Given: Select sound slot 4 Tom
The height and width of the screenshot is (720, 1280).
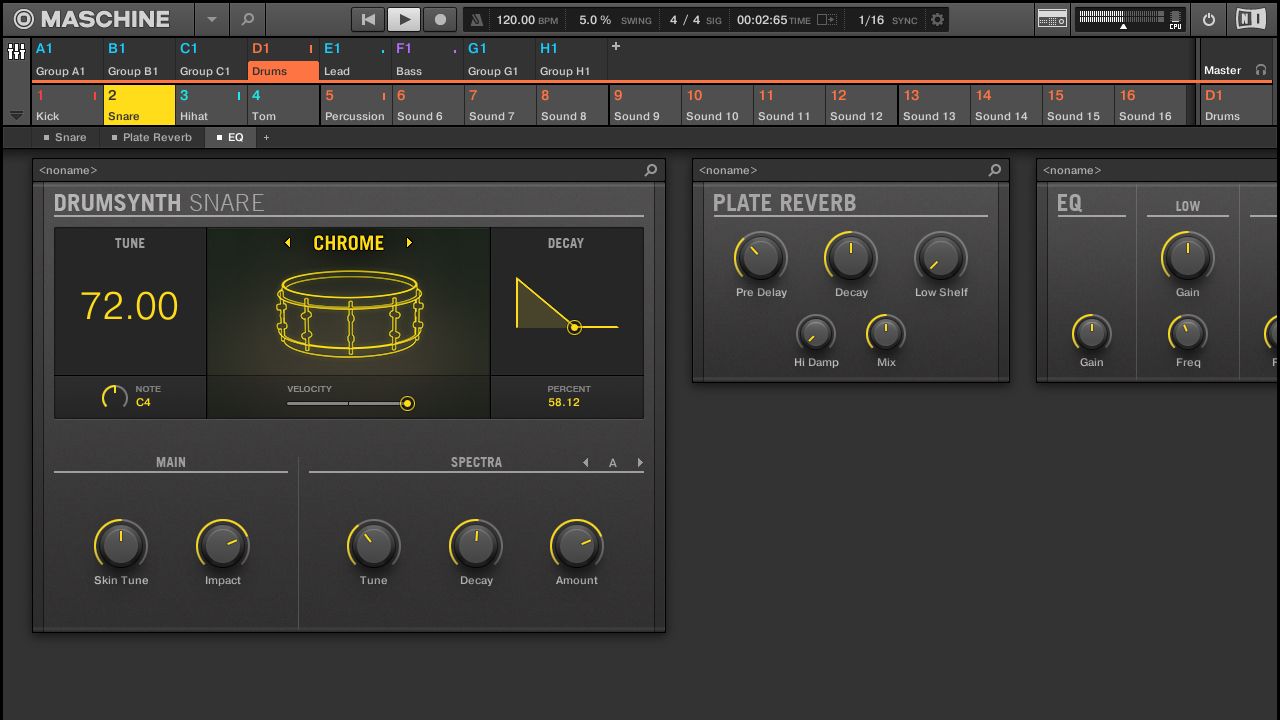Looking at the screenshot, I should [284, 105].
